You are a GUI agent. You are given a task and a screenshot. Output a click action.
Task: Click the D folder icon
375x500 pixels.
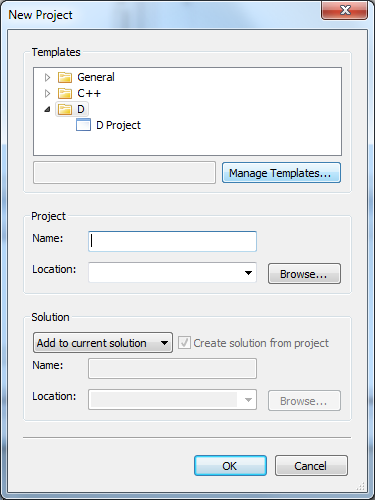65,109
